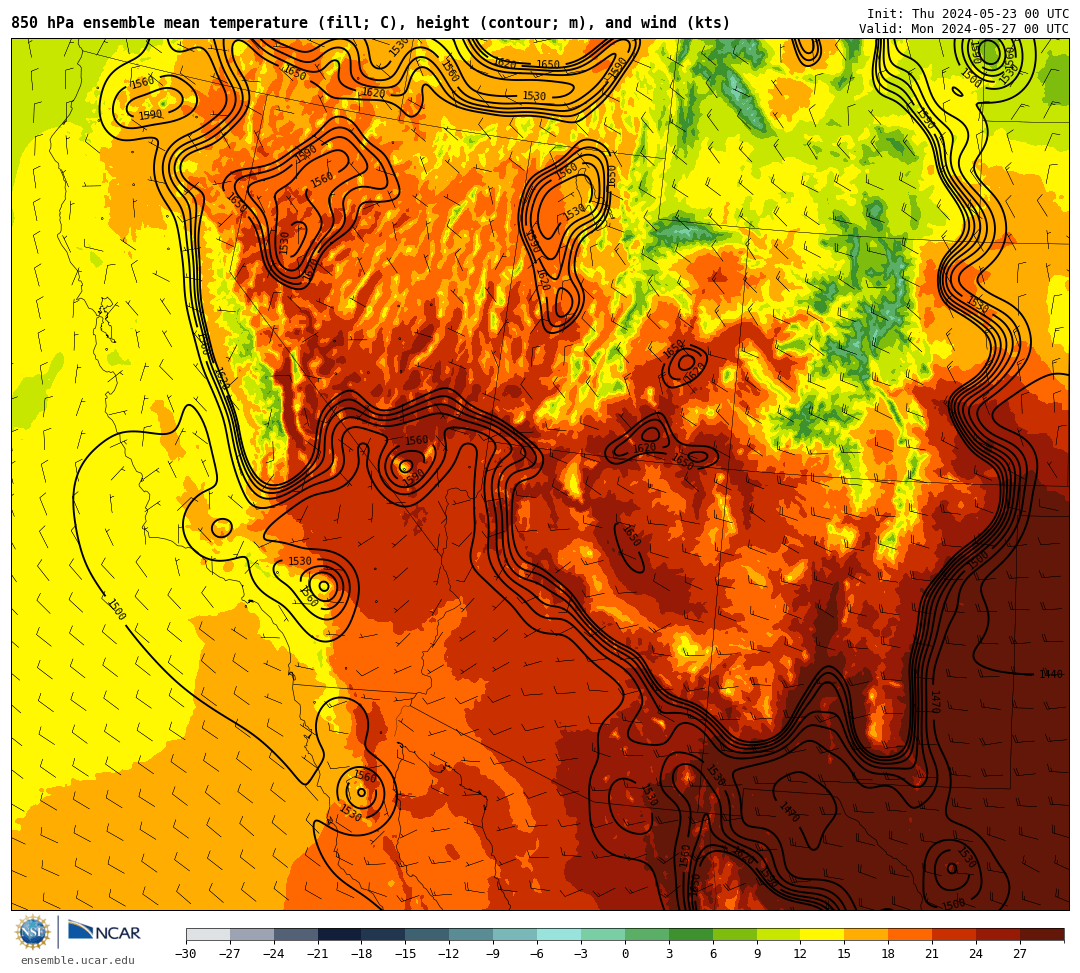Pick the darkest brown swatch above 27
Screen dimensions: 1080x973
(1042, 934)
